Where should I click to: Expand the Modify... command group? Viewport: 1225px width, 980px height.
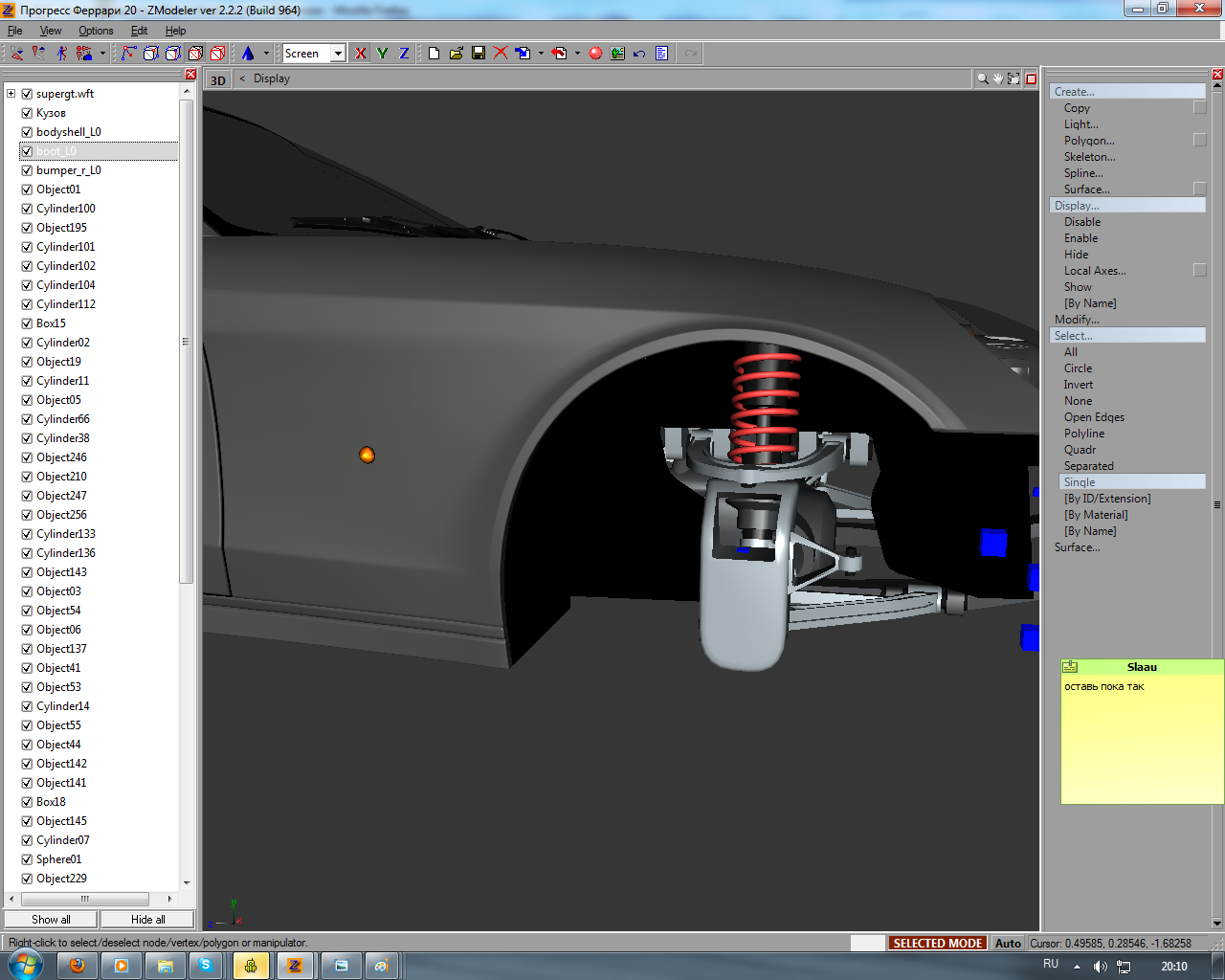click(x=1077, y=320)
